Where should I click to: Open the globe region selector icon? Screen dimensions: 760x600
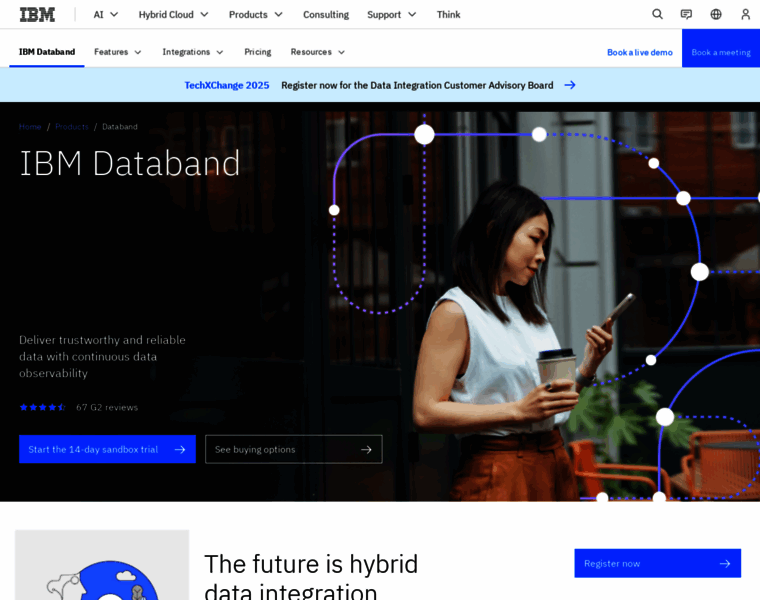click(716, 15)
